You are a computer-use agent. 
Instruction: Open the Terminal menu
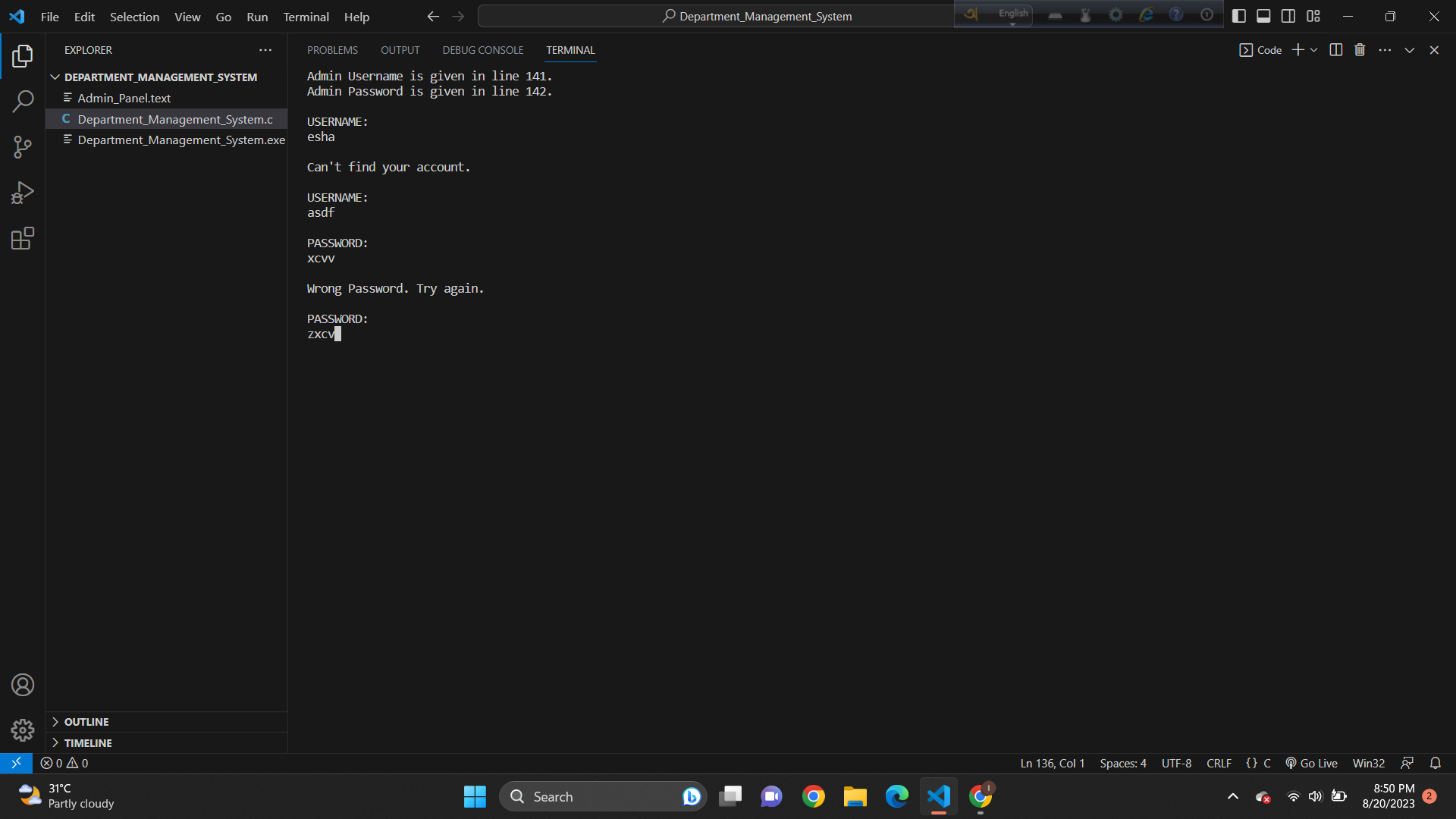tap(305, 16)
